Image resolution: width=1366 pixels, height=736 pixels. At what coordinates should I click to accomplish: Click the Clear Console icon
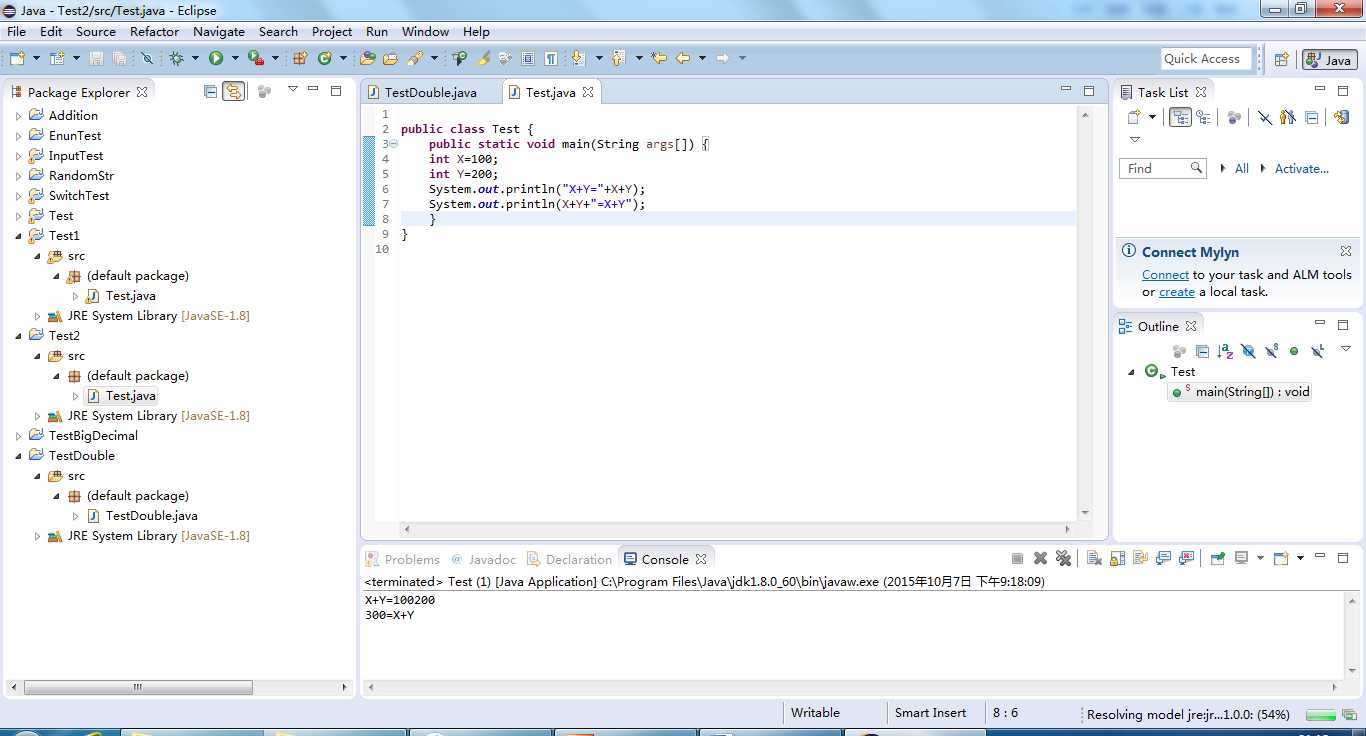[1094, 558]
